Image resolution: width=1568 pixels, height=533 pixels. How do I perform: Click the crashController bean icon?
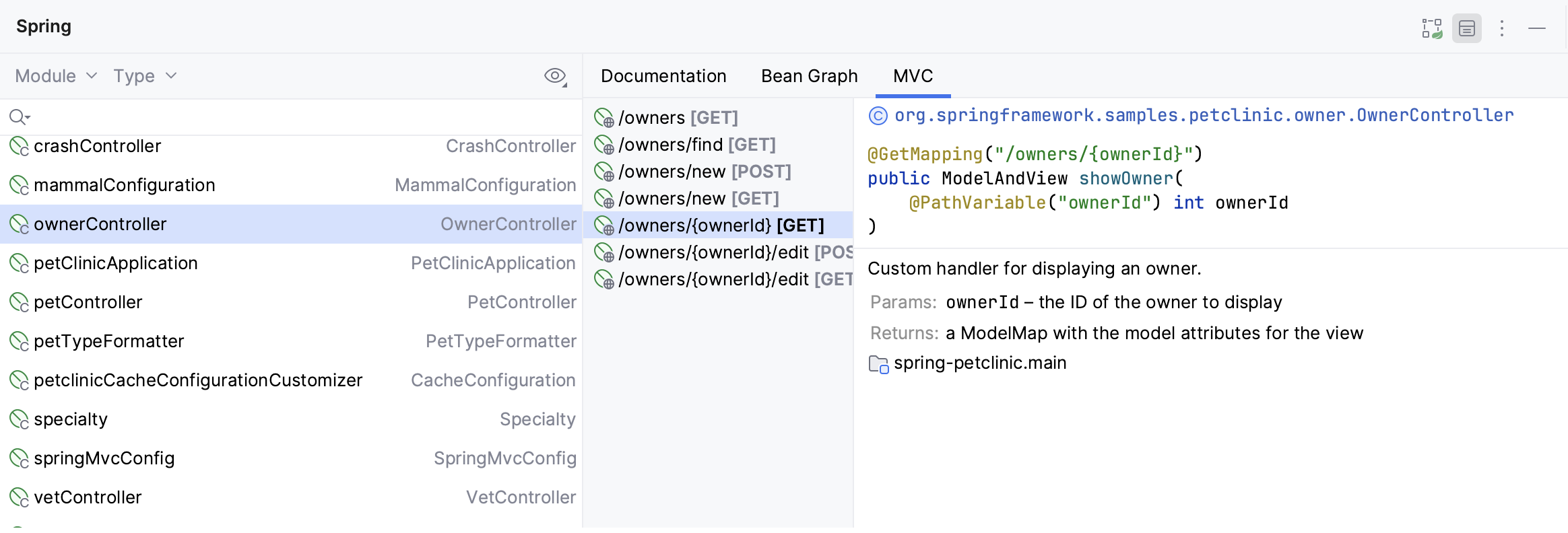pos(19,146)
